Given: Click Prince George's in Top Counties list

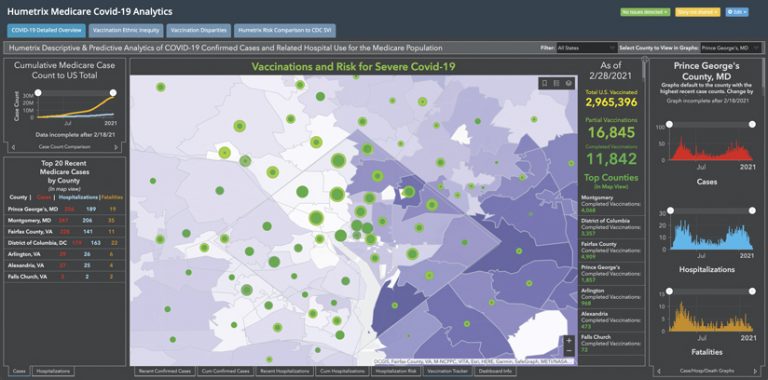Looking at the screenshot, I should tap(610, 273).
